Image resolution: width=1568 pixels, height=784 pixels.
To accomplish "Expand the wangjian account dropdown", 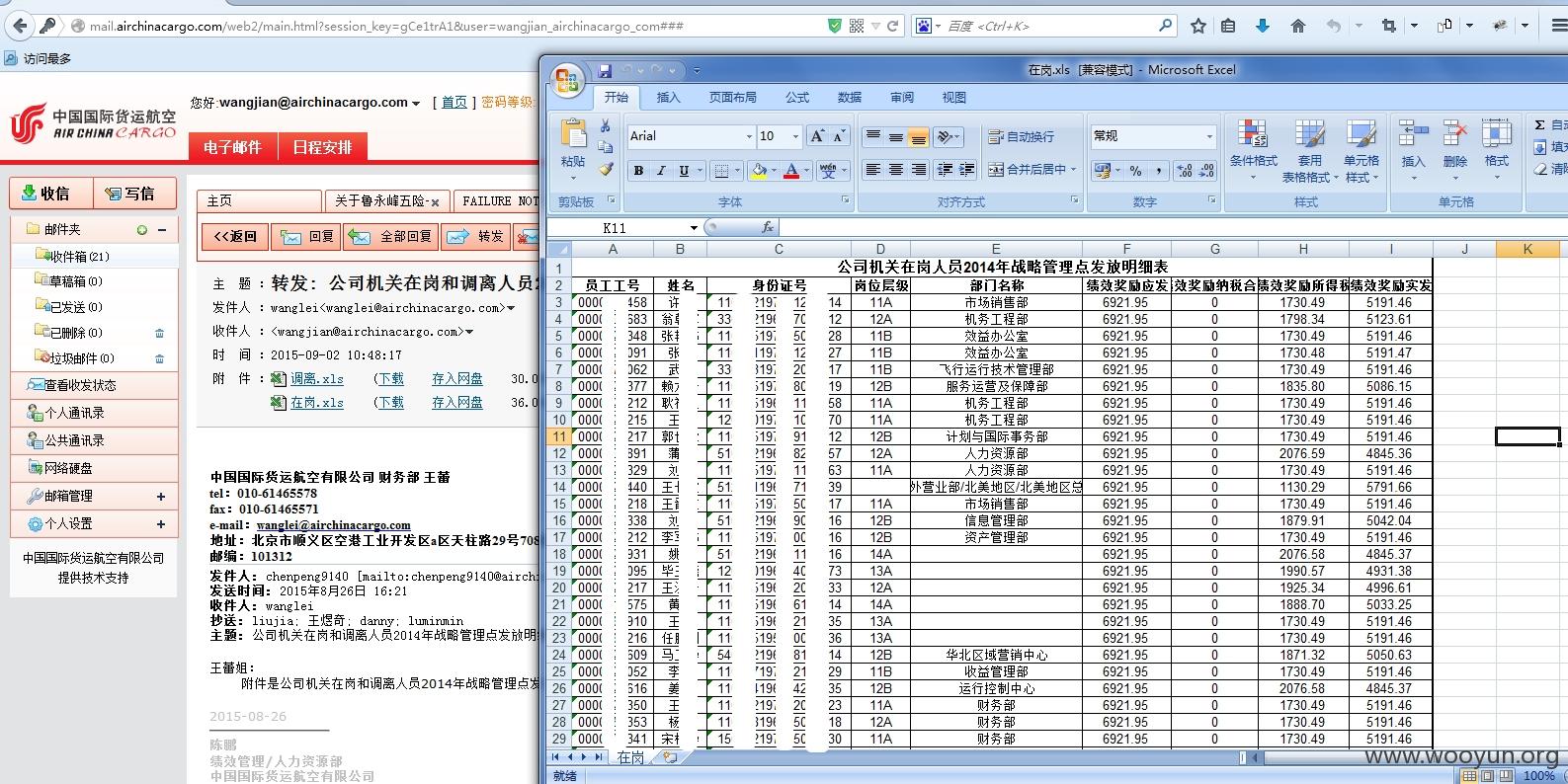I will (x=416, y=103).
